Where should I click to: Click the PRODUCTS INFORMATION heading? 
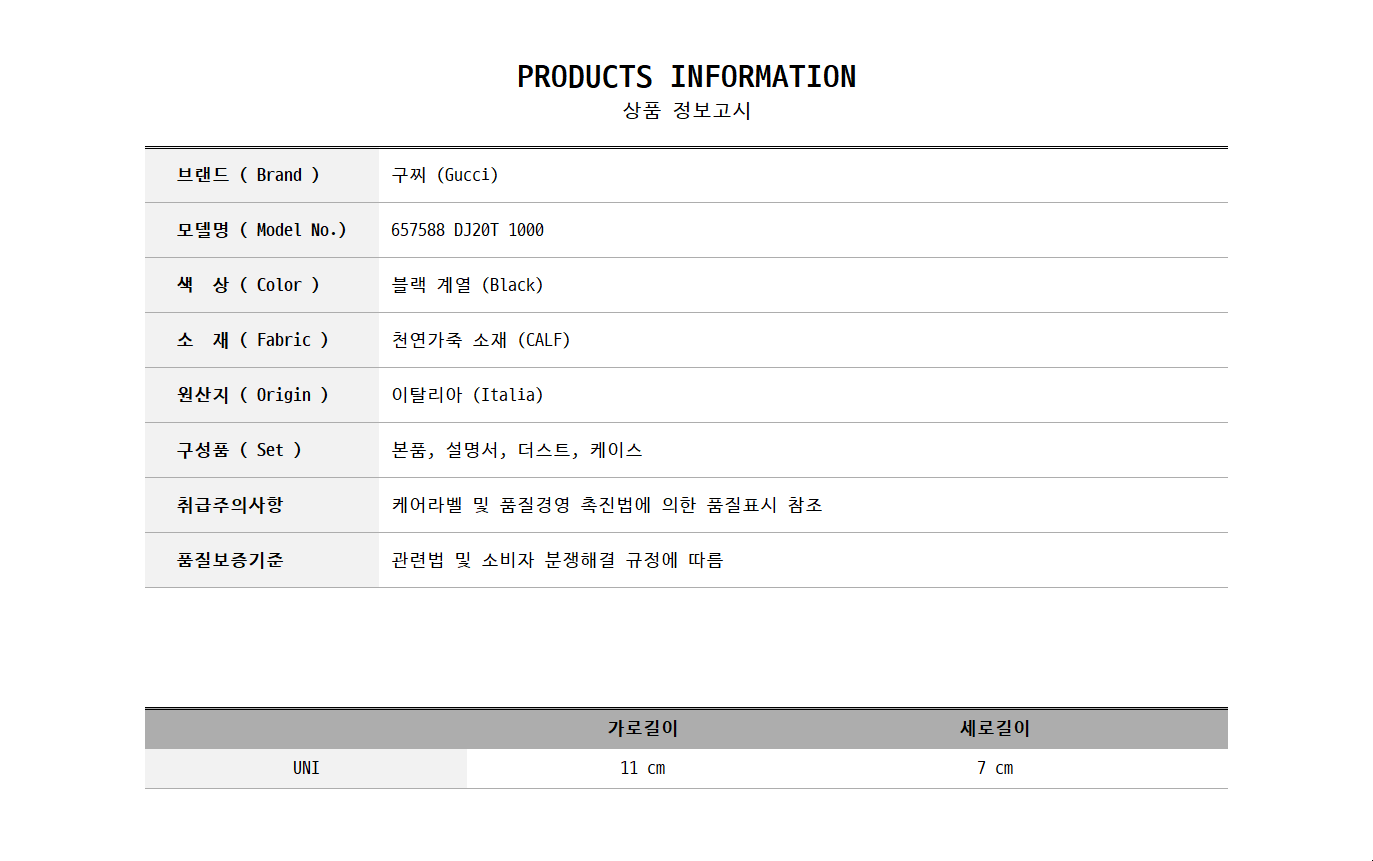click(686, 77)
